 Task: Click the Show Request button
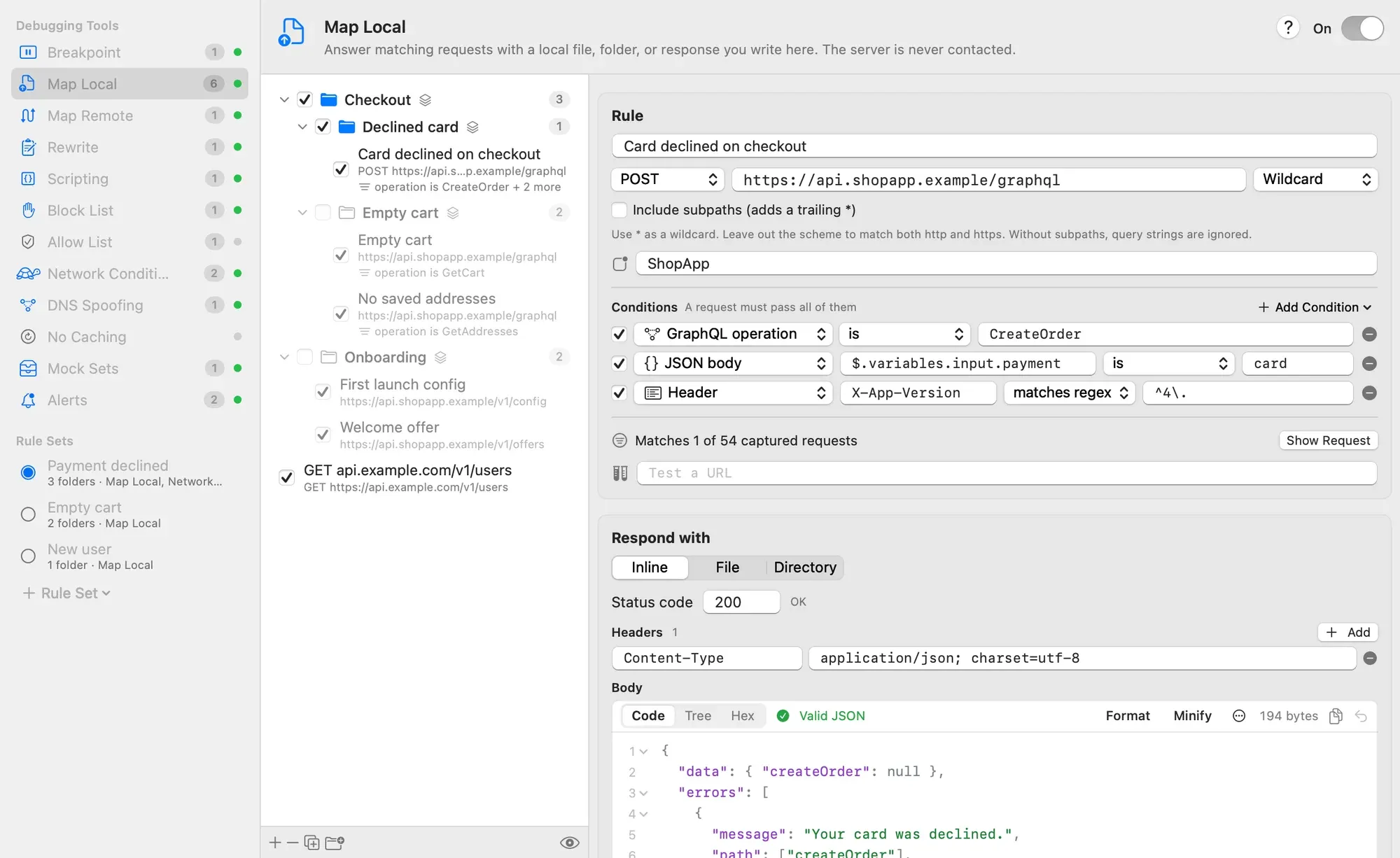1328,440
